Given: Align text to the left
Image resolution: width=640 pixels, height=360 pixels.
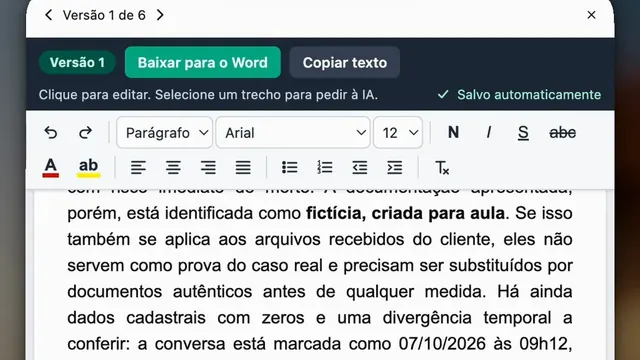Looking at the screenshot, I should (x=138, y=167).
